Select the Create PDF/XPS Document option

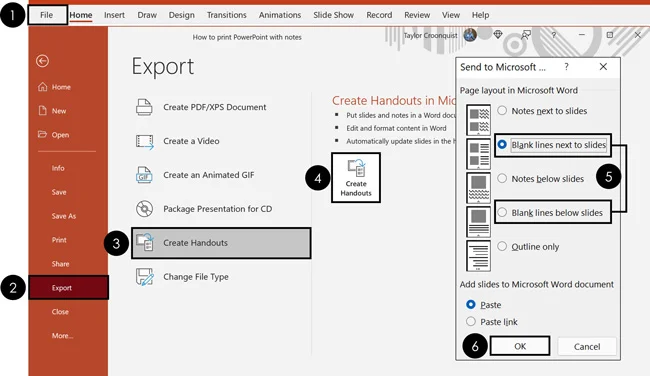pos(221,107)
